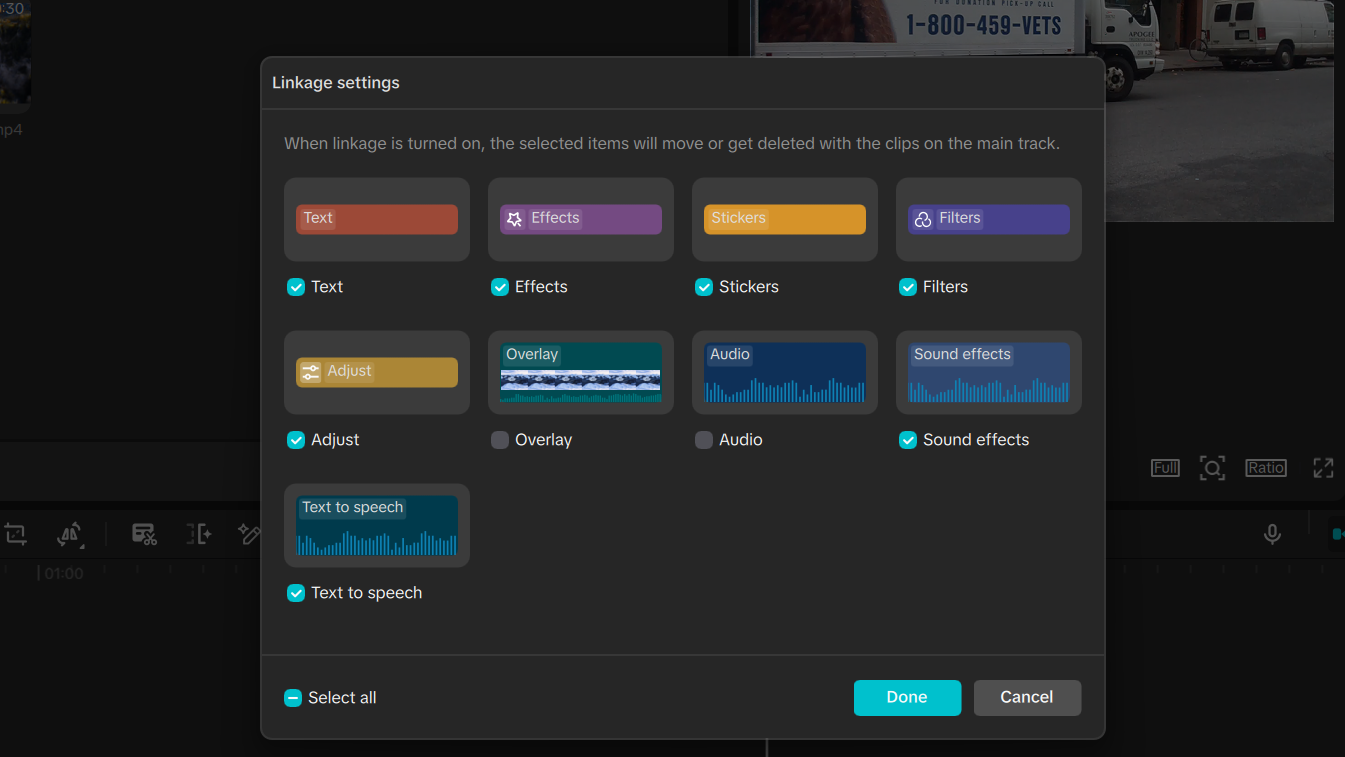Click the Audio waveform preview card
The width and height of the screenshot is (1345, 757).
[x=785, y=373]
